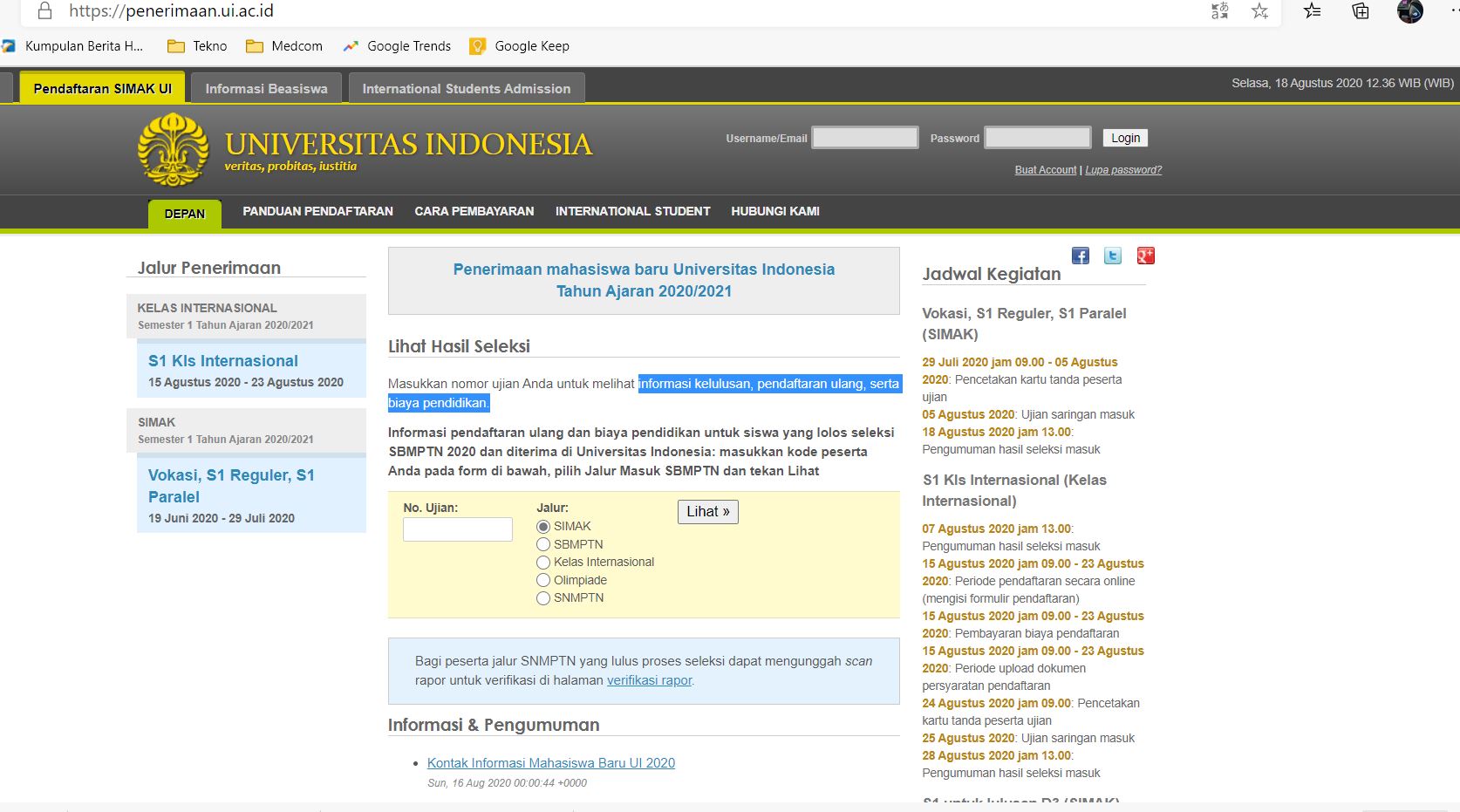Click the Login button
The height and width of the screenshot is (812, 1460).
[x=1125, y=138]
